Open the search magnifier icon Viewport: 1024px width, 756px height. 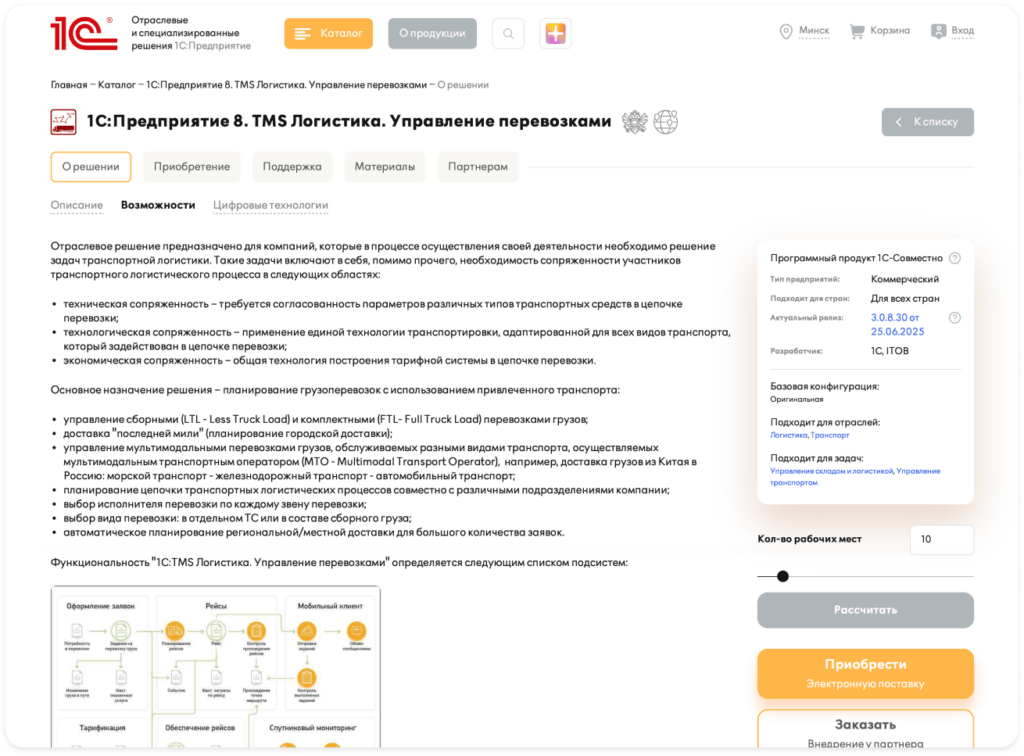pos(507,32)
